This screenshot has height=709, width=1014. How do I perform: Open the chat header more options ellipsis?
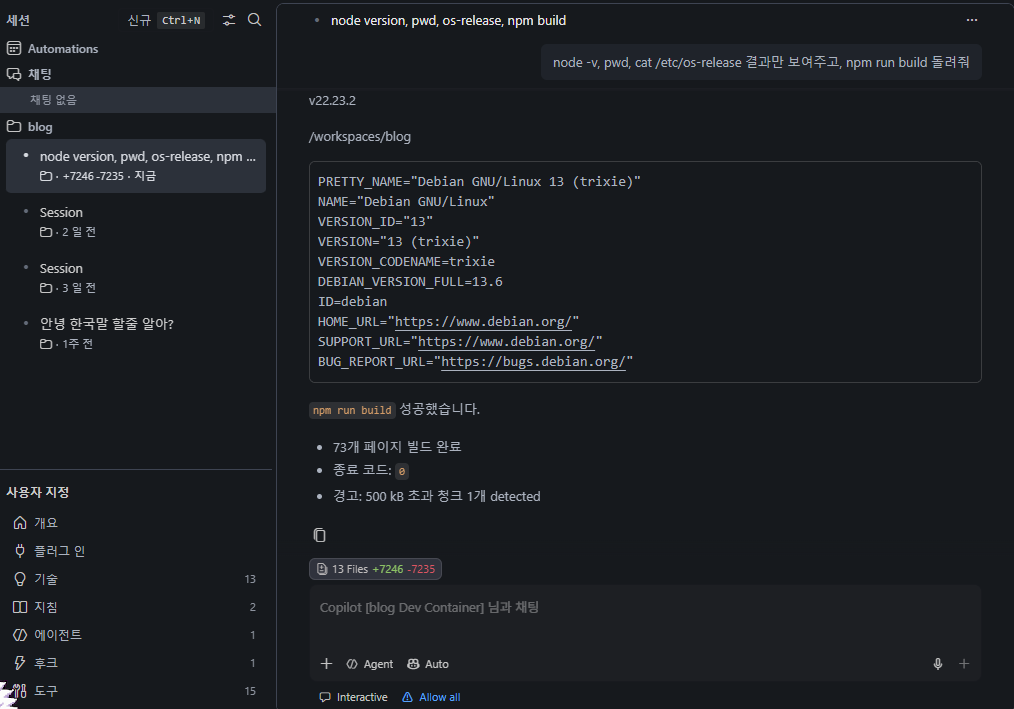pyautogui.click(x=971, y=20)
